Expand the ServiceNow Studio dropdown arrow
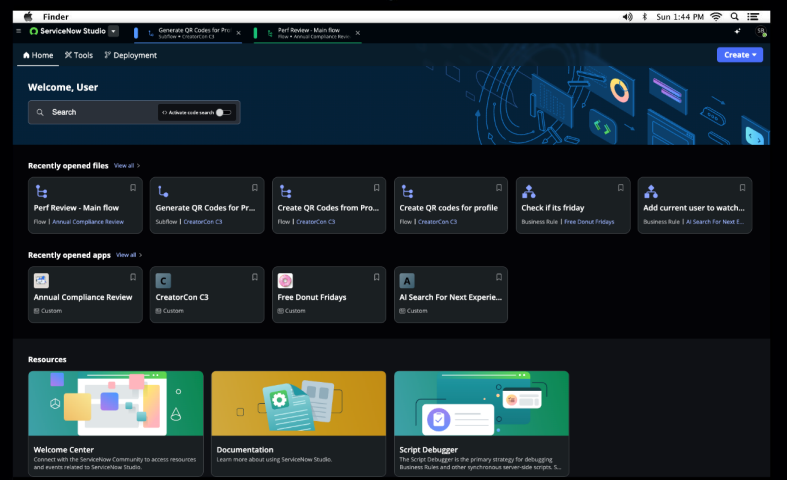Screen dimensions: 787x480 [x=113, y=31]
